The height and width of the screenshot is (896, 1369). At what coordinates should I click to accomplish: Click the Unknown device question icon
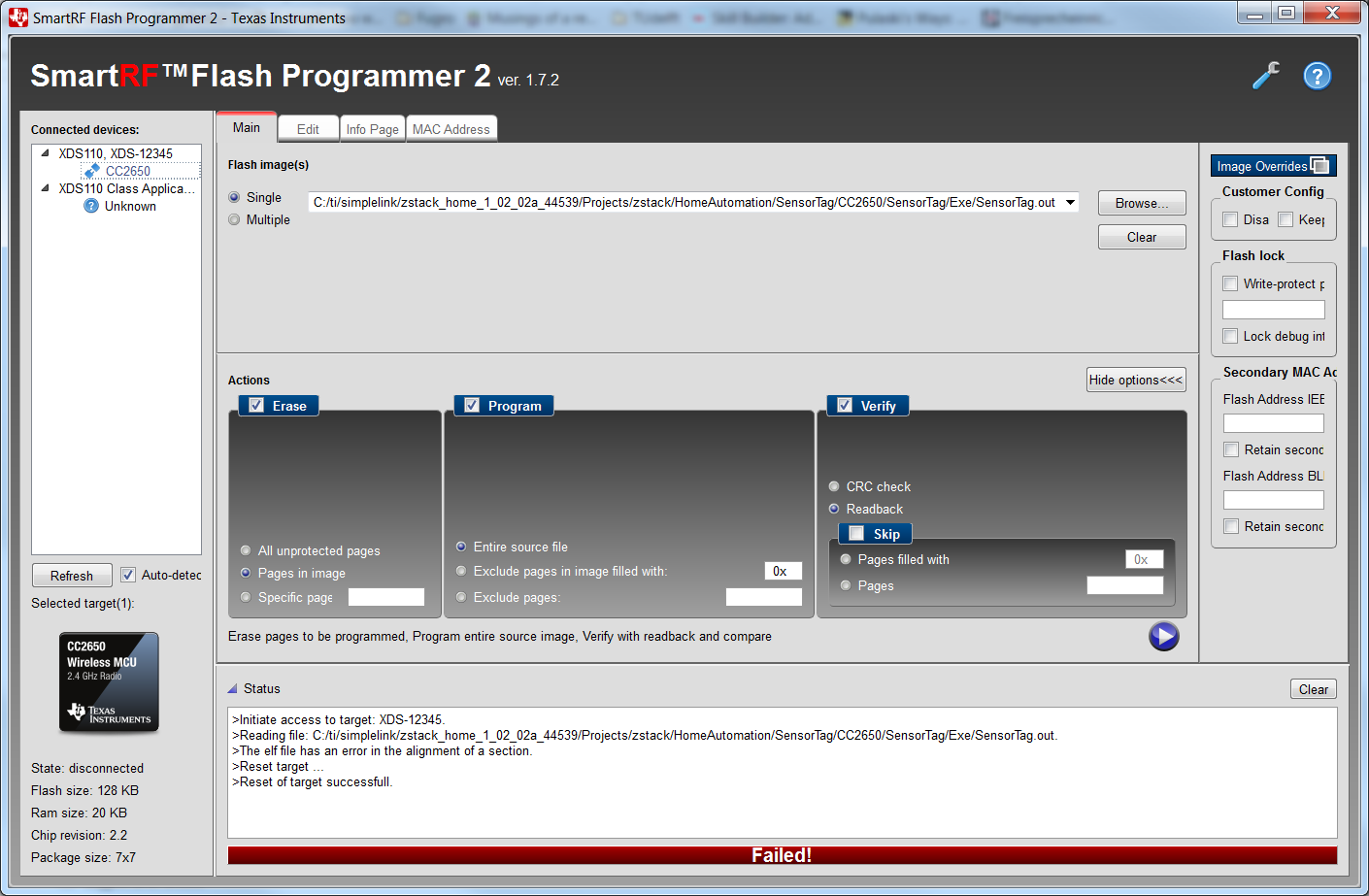pyautogui.click(x=91, y=206)
